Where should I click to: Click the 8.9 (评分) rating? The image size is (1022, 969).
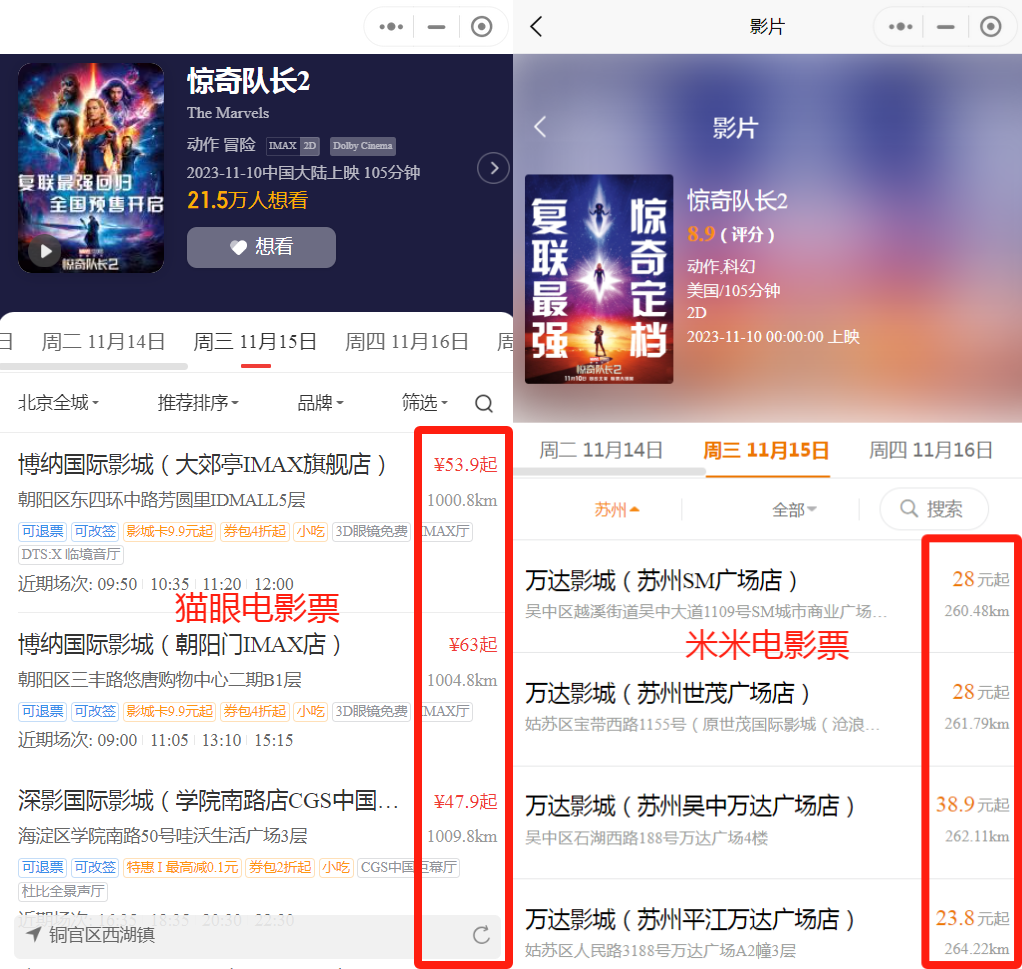pyautogui.click(x=731, y=234)
